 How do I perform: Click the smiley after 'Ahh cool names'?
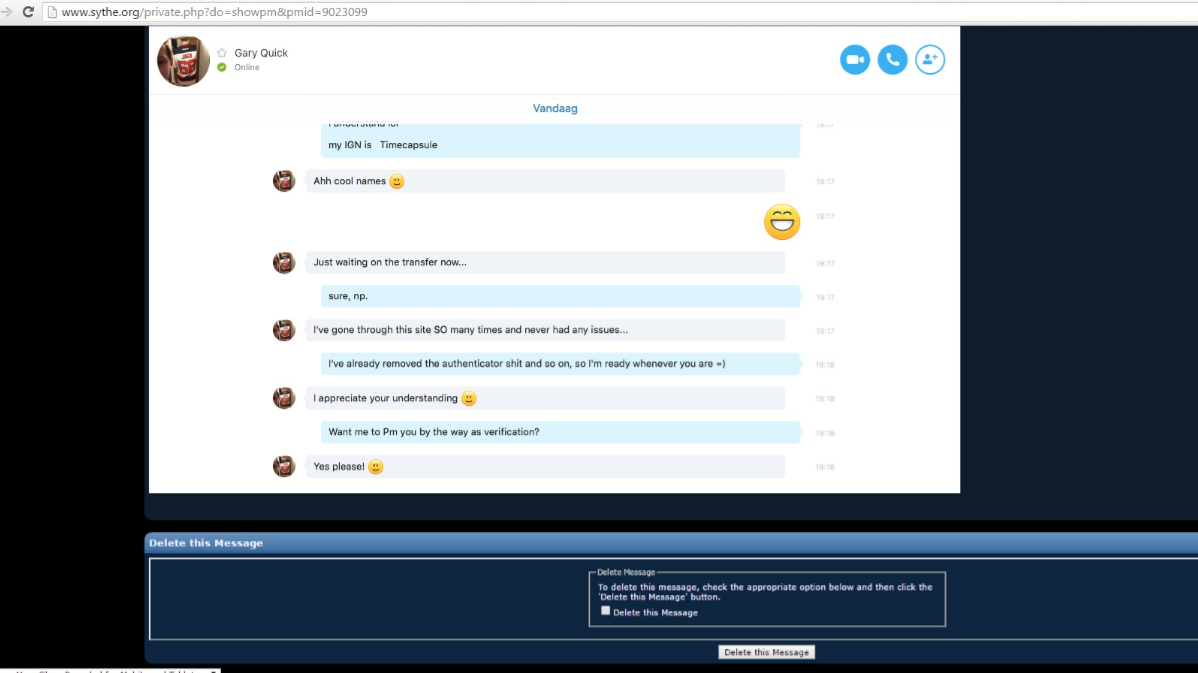click(397, 181)
